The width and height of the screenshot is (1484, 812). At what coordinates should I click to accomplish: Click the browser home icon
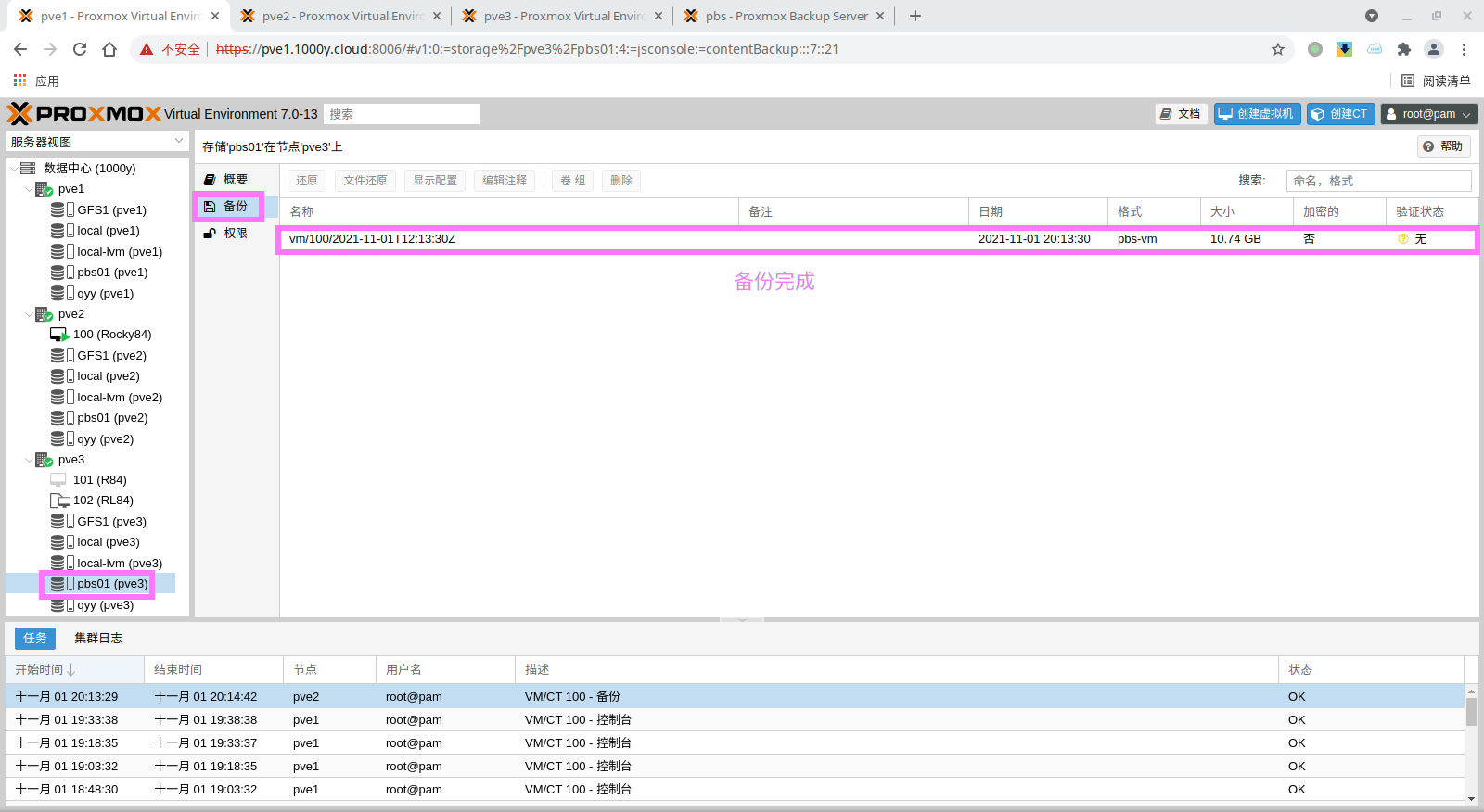pos(109,49)
